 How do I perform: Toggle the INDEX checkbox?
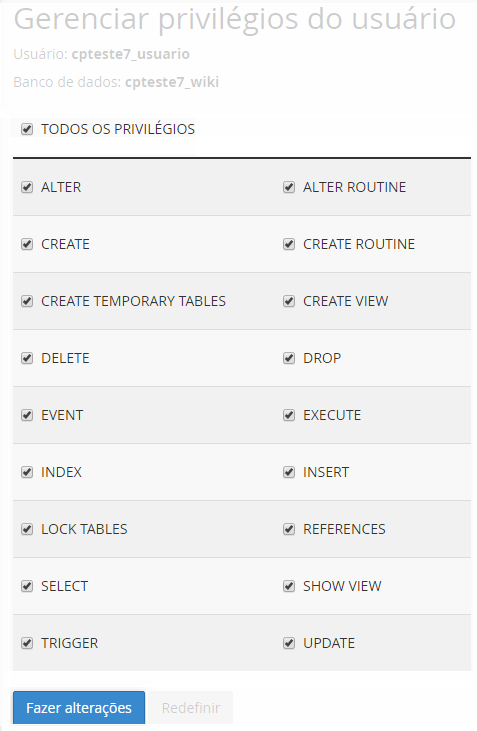click(x=27, y=472)
